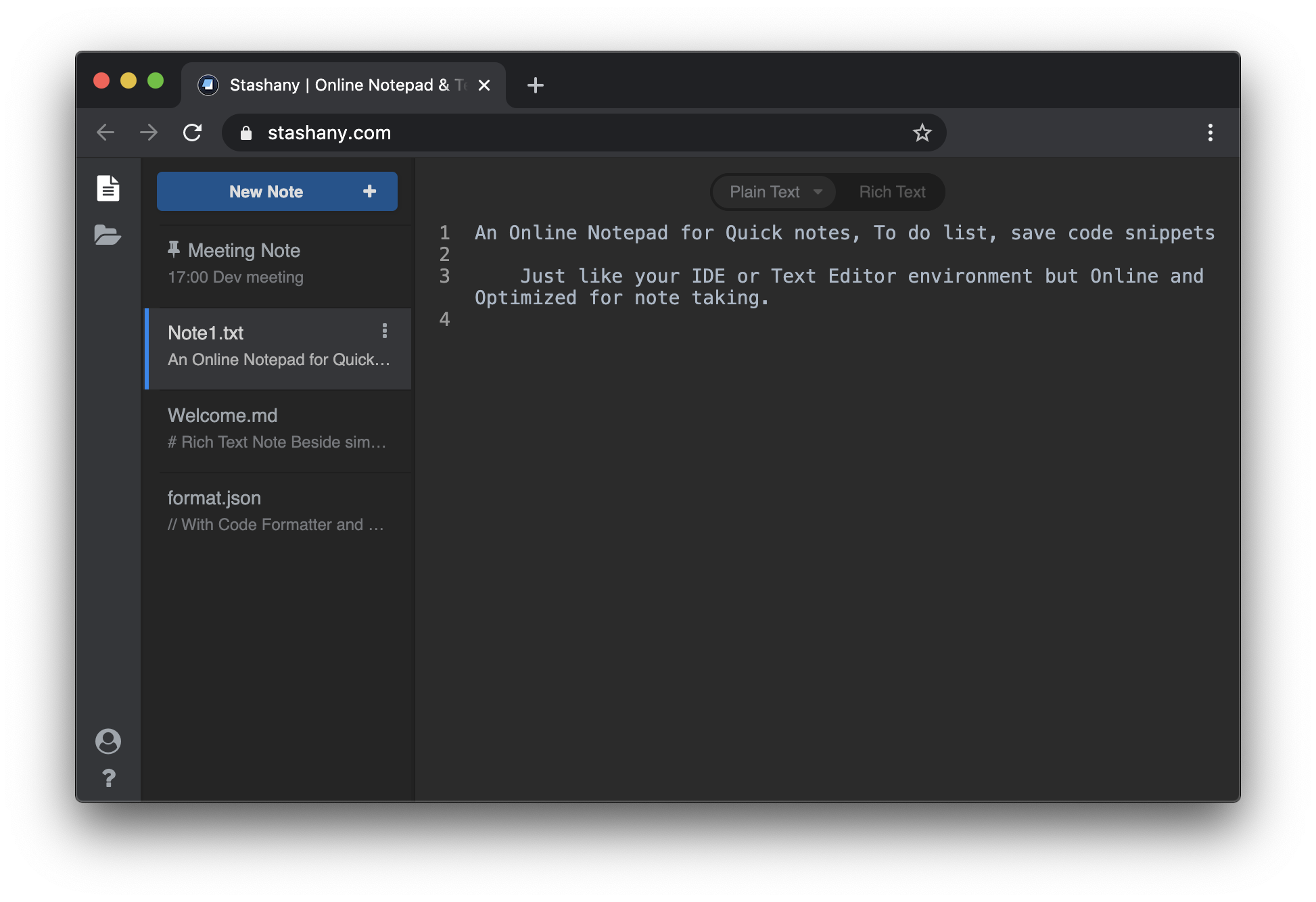
Task: Bookmark page with the star icon
Action: [922, 133]
